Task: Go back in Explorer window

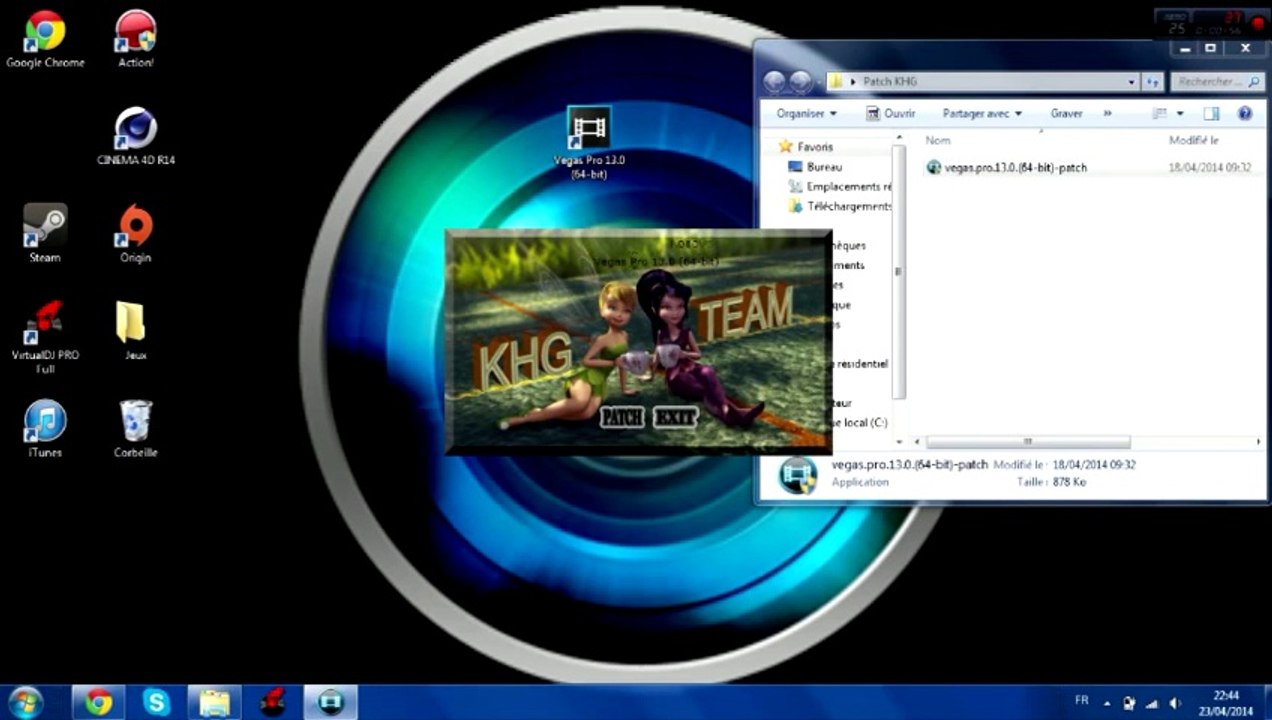Action: click(x=775, y=82)
